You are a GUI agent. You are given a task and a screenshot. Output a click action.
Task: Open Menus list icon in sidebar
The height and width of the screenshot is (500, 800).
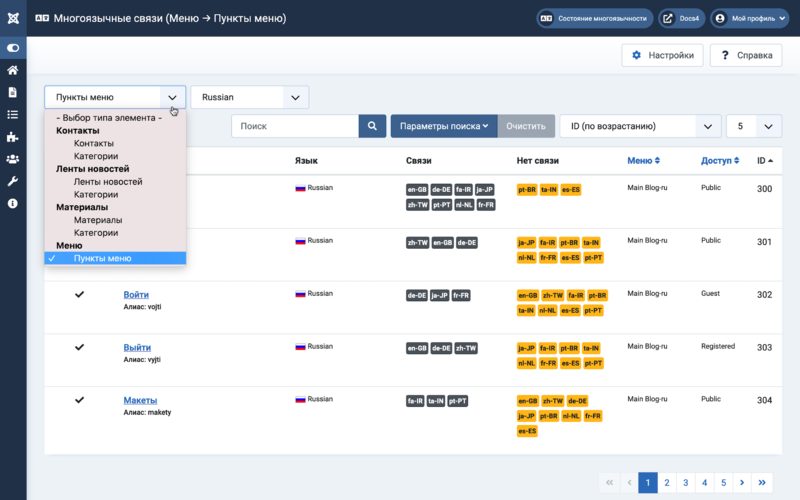click(13, 115)
